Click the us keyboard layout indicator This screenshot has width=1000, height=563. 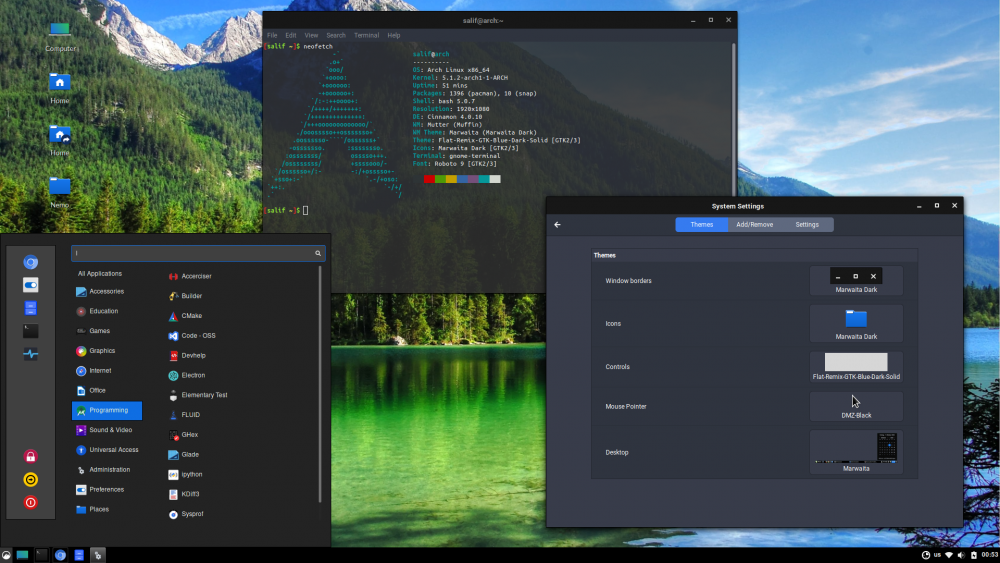tap(938, 555)
